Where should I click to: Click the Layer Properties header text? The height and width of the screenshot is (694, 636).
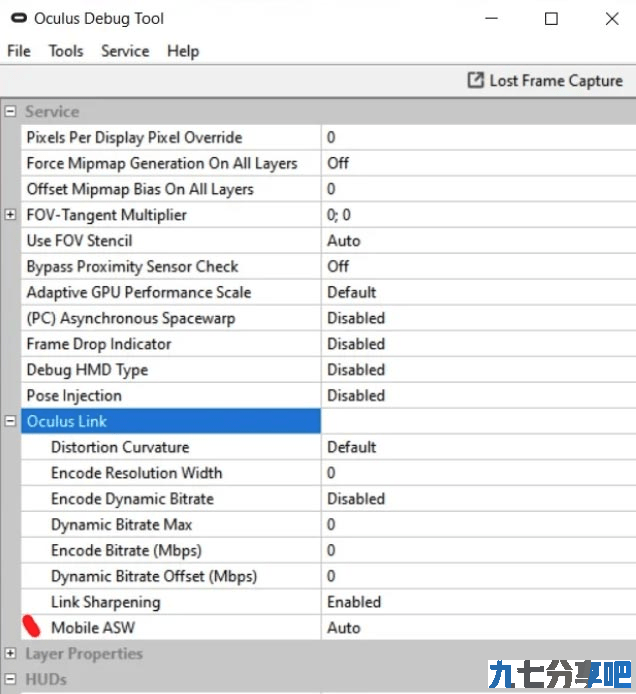tap(84, 654)
